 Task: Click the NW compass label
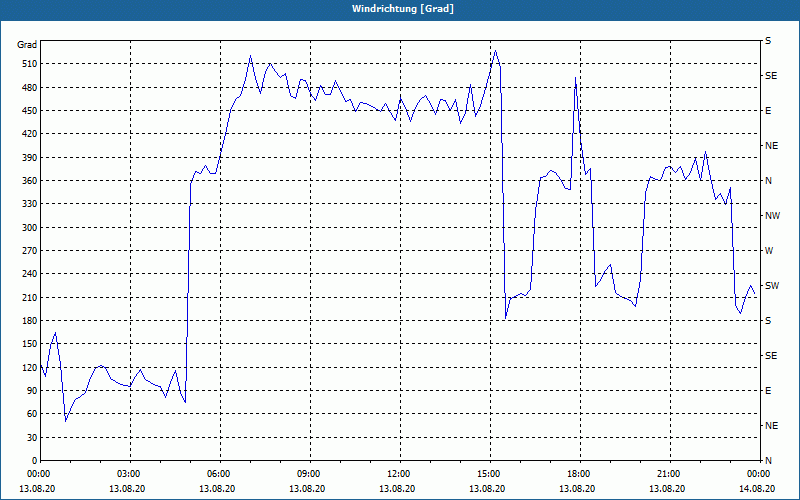click(x=772, y=216)
